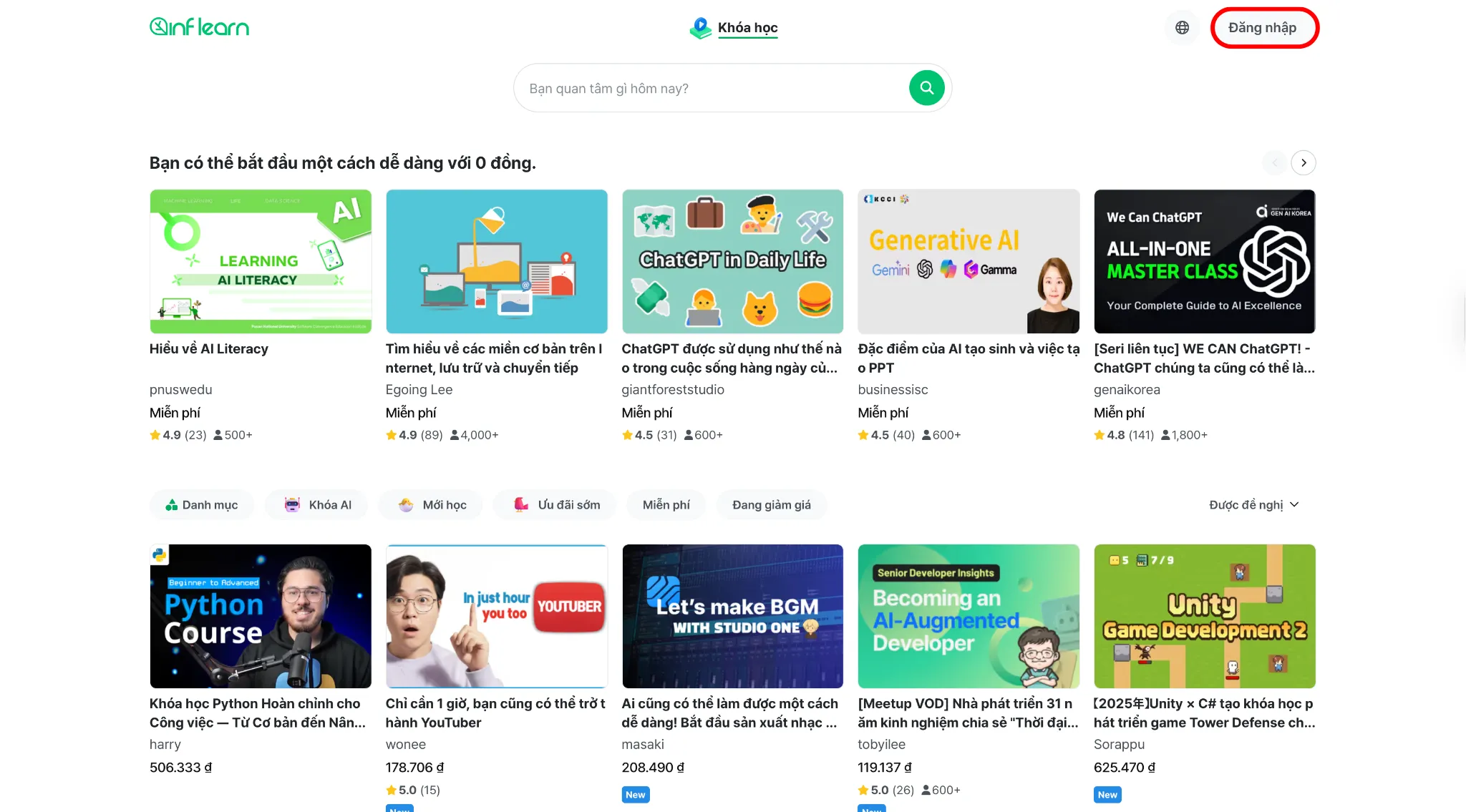Open the Khóa học tab
Viewport: 1466px width, 812px height.
(x=747, y=28)
